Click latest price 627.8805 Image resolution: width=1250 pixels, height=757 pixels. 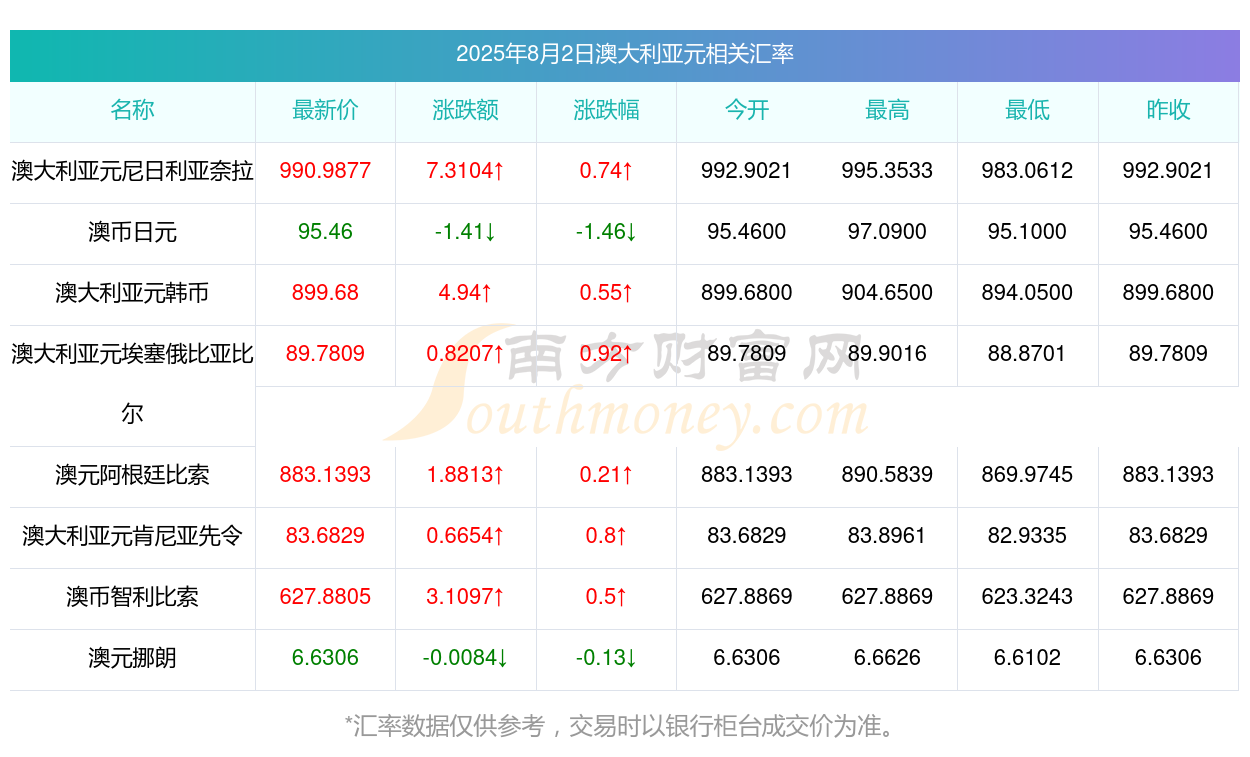coord(325,597)
